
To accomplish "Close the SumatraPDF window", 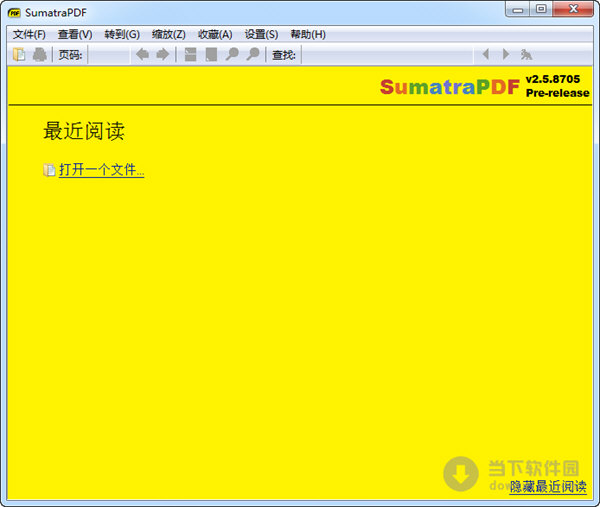I will pyautogui.click(x=573, y=9).
